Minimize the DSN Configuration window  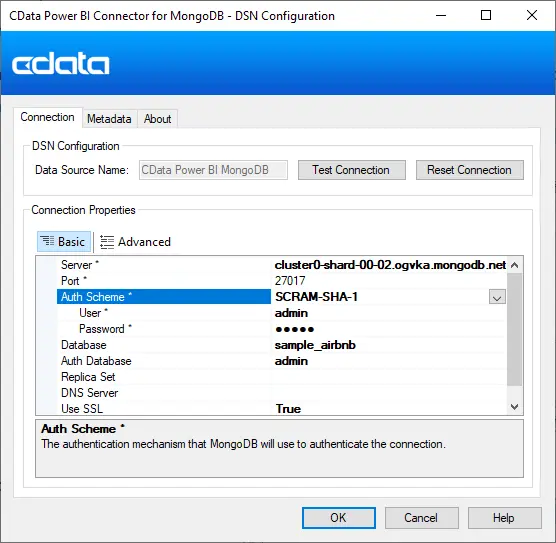tap(441, 16)
